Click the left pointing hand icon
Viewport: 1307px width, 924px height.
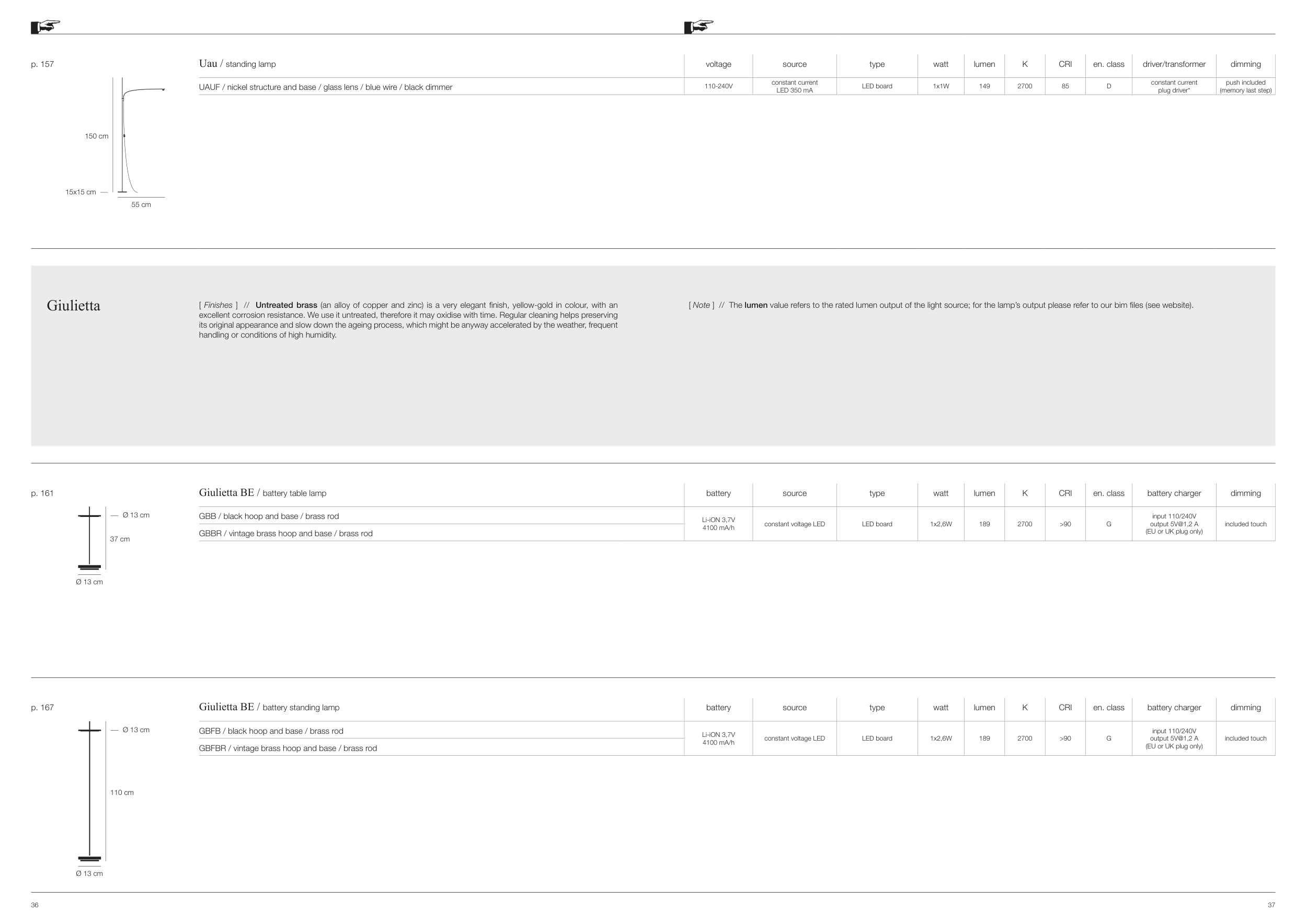tap(46, 26)
